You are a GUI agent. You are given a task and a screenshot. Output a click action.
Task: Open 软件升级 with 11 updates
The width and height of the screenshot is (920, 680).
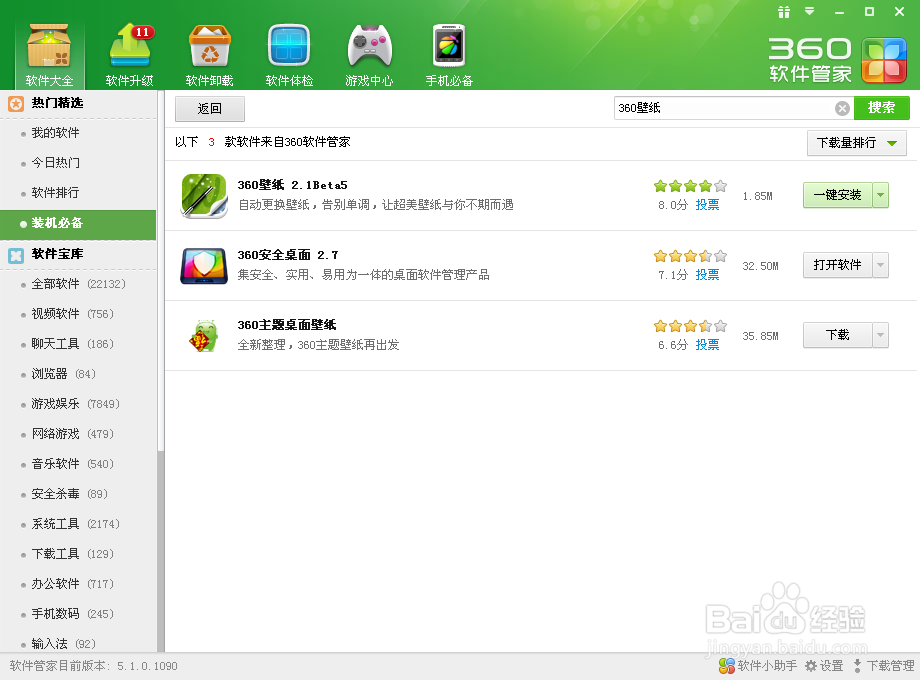130,55
